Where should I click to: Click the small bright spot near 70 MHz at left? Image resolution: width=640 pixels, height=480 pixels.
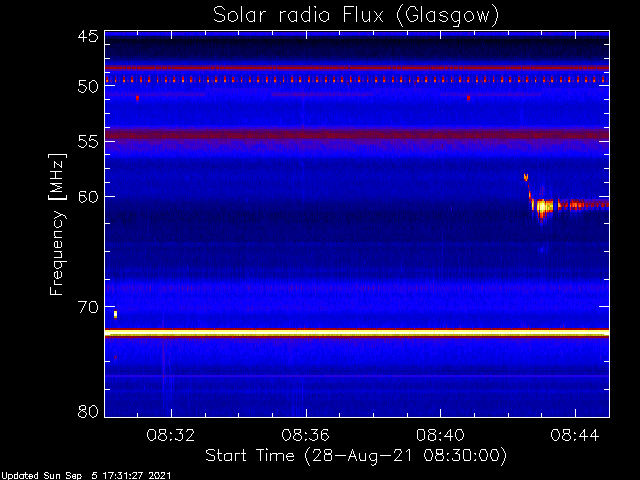pyautogui.click(x=116, y=314)
